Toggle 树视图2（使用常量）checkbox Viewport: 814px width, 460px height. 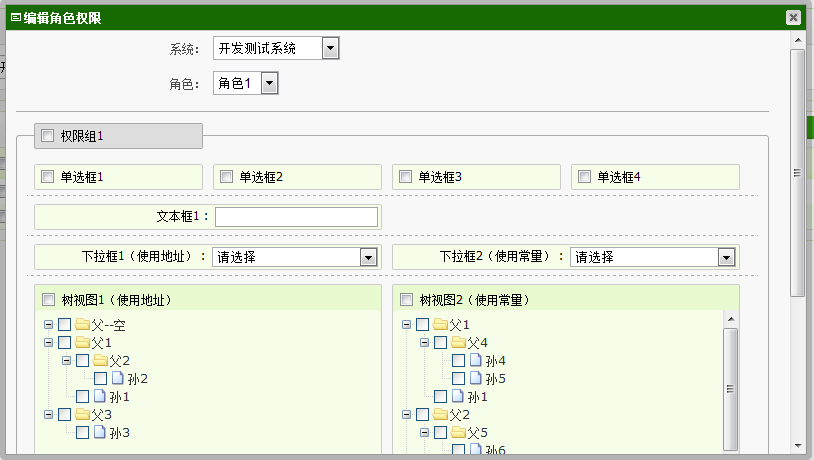click(x=406, y=300)
